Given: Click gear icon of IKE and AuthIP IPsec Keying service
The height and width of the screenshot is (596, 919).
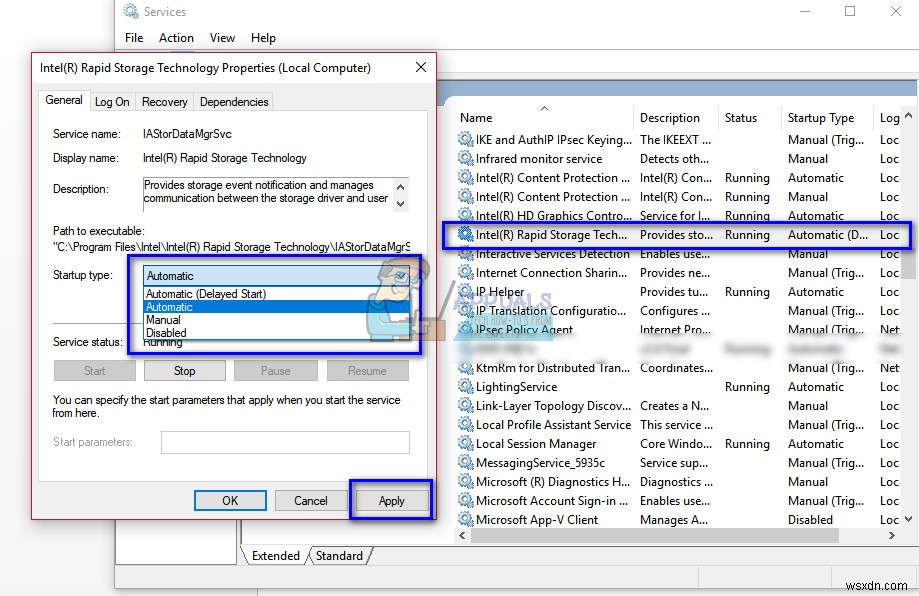Looking at the screenshot, I should point(465,139).
